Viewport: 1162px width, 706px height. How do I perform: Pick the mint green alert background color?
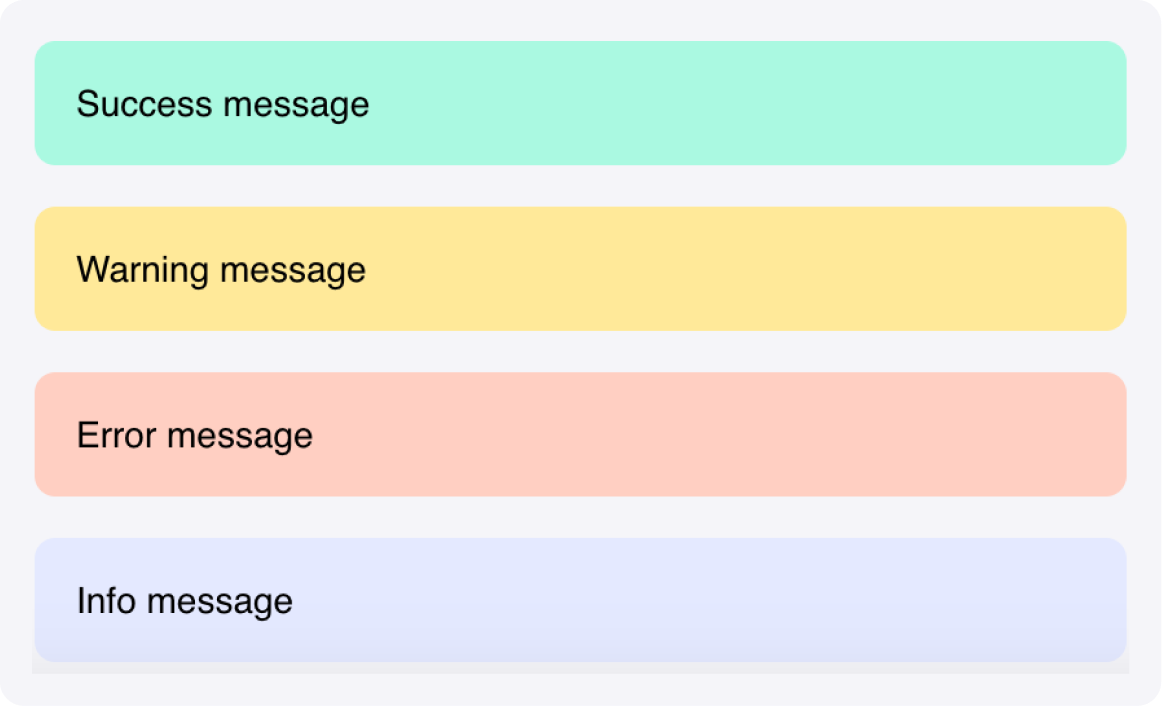coord(580,103)
